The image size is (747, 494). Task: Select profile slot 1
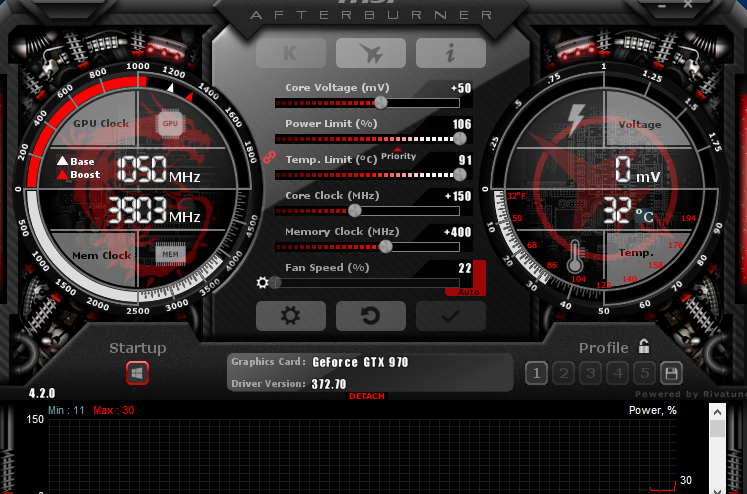536,373
